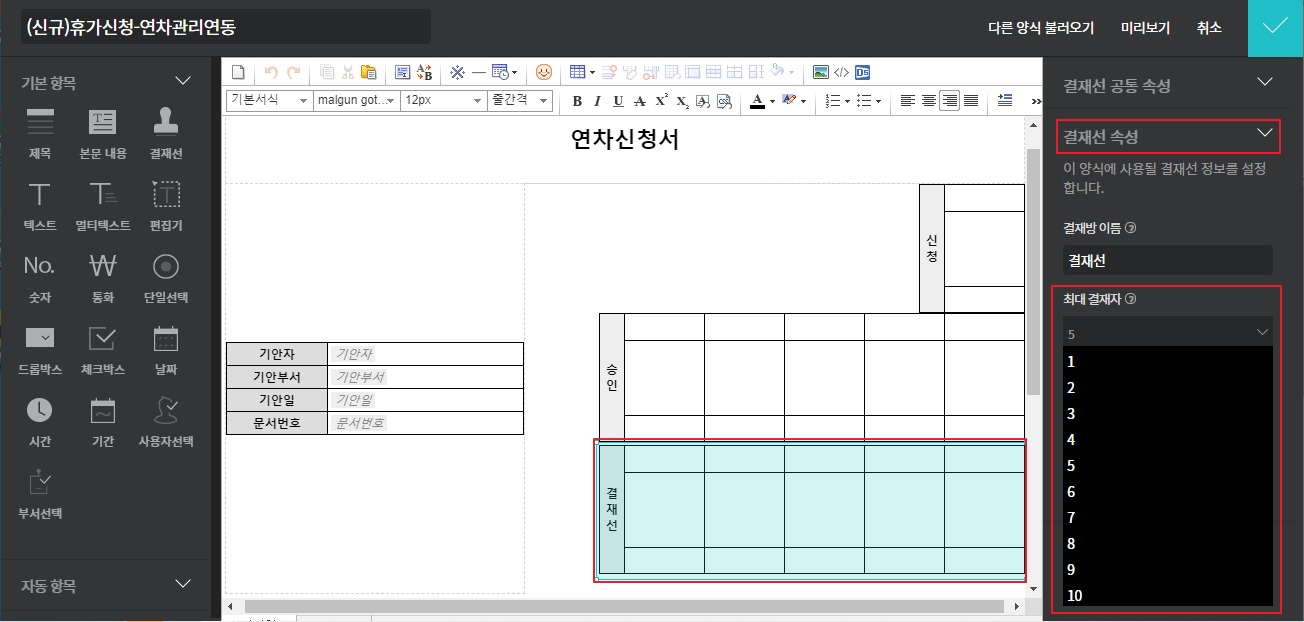
Task: Insert the 날짜 date field element
Action: 166,348
